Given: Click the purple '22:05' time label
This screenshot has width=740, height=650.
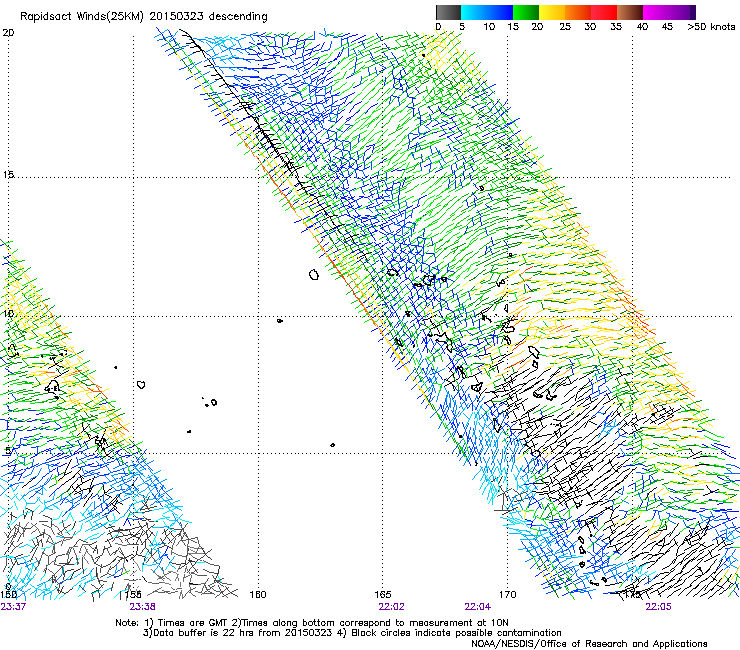Looking at the screenshot, I should [x=658, y=607].
